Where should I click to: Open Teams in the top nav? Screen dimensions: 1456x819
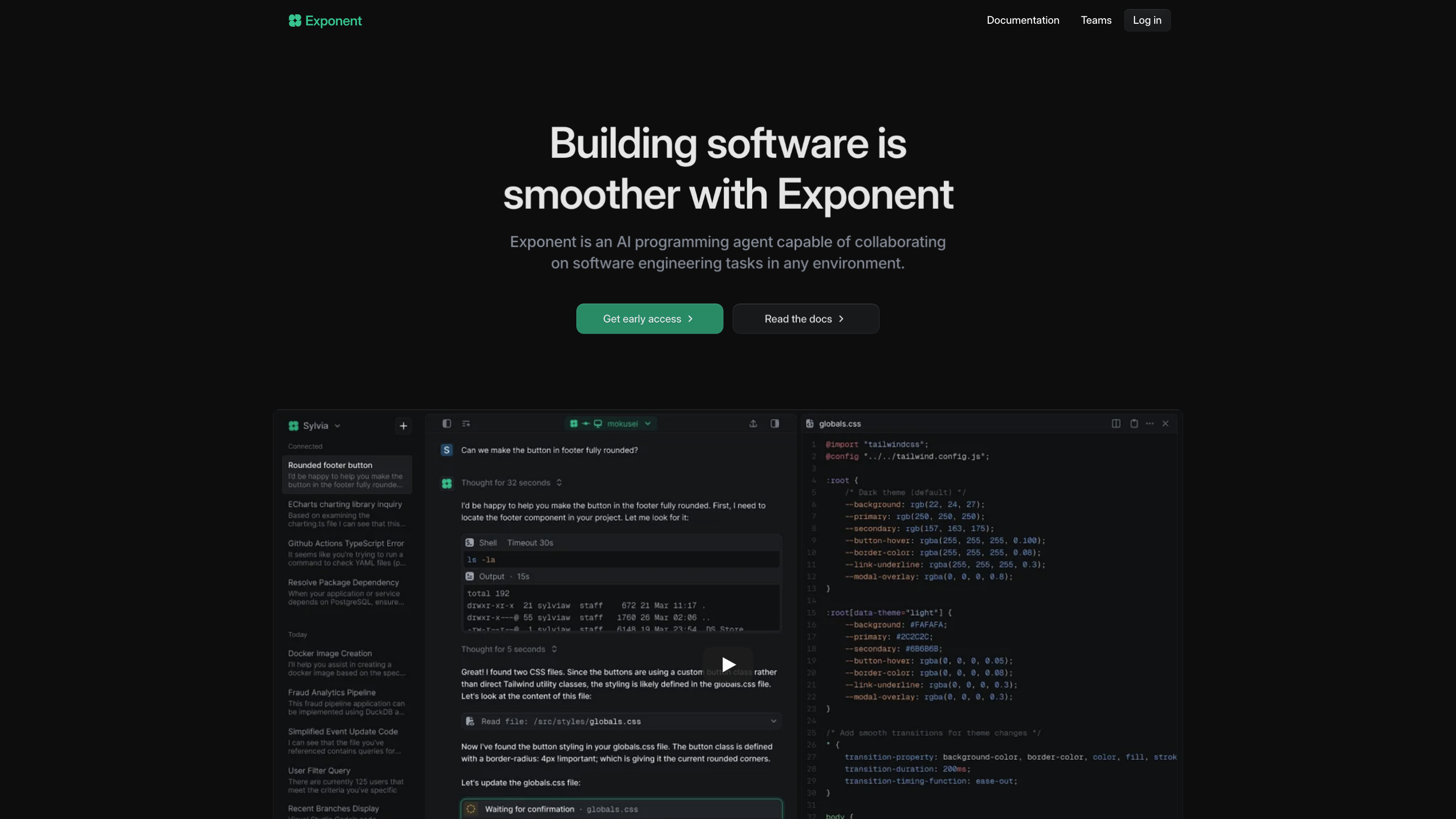1096,20
